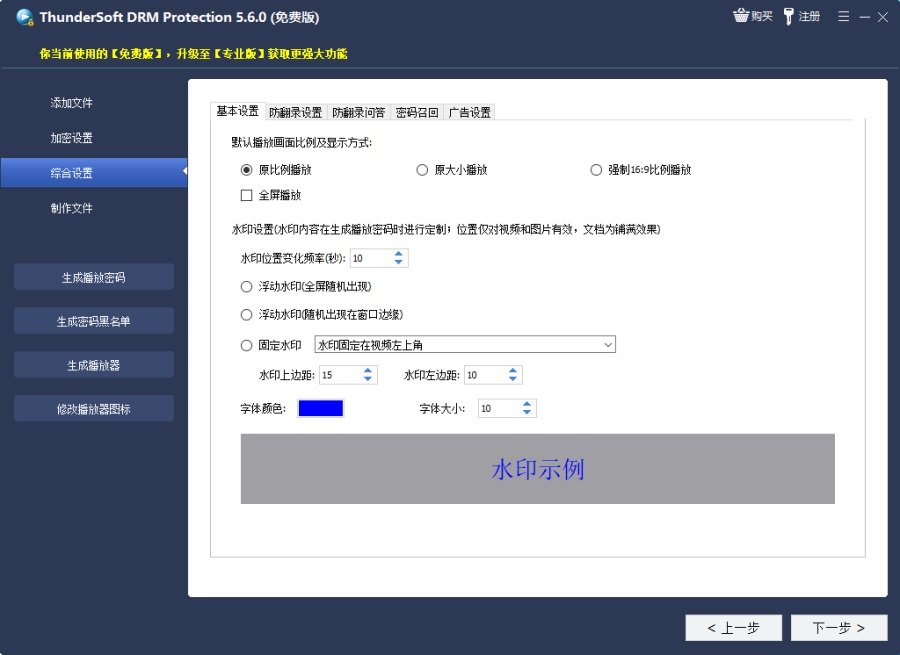Click 生成播放器 button

coord(94,365)
